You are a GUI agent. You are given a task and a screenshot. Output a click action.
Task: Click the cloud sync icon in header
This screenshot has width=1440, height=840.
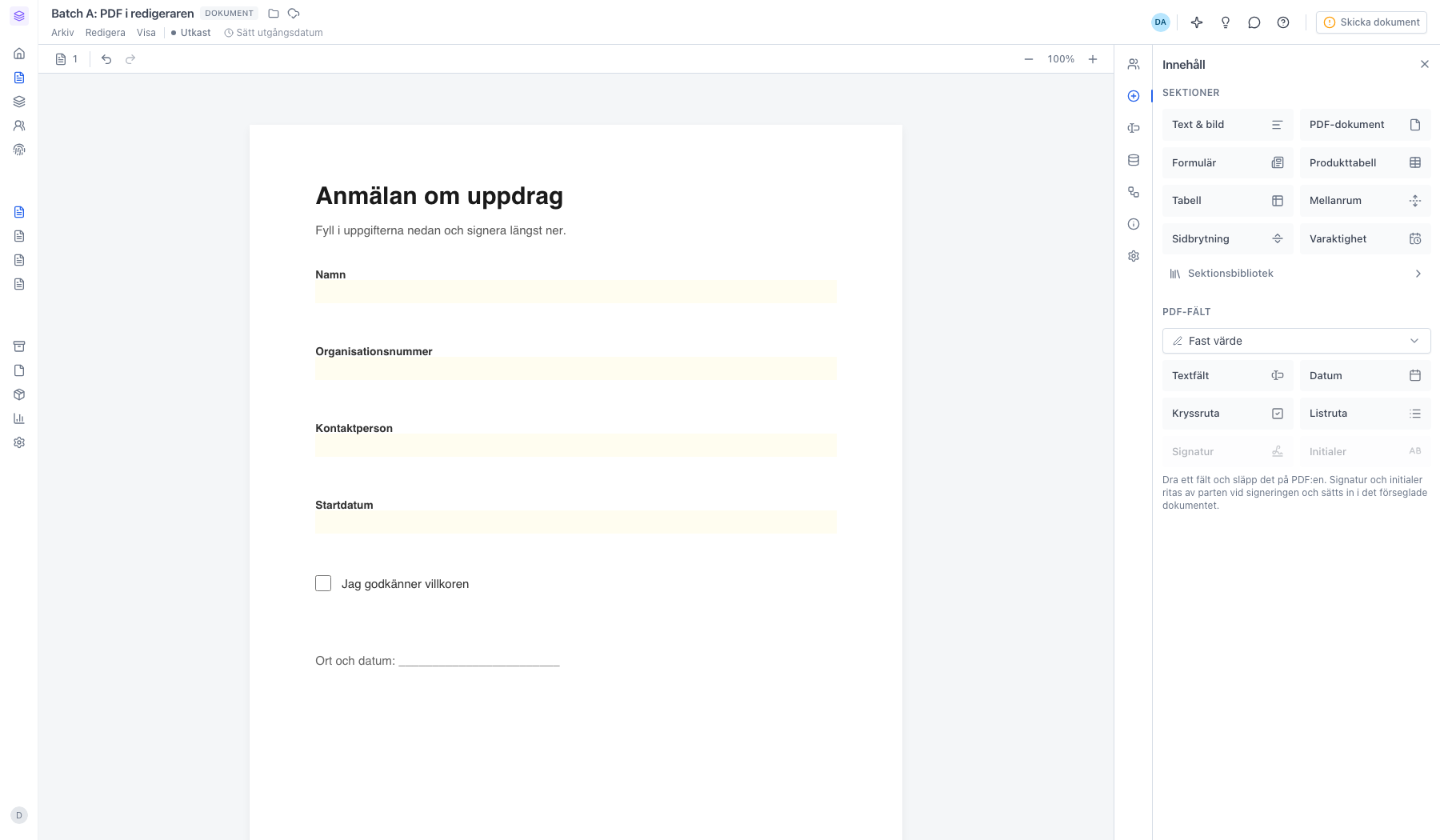click(294, 14)
